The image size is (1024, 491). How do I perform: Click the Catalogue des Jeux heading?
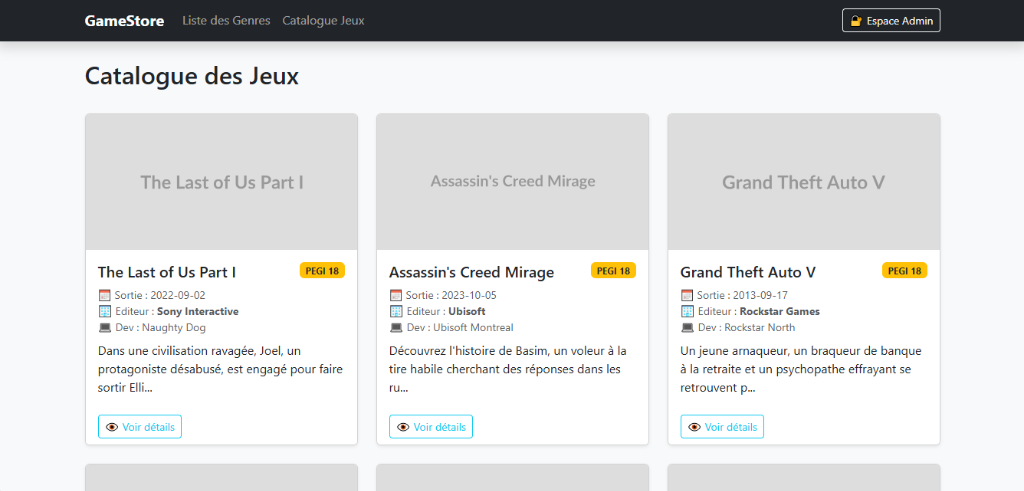192,76
